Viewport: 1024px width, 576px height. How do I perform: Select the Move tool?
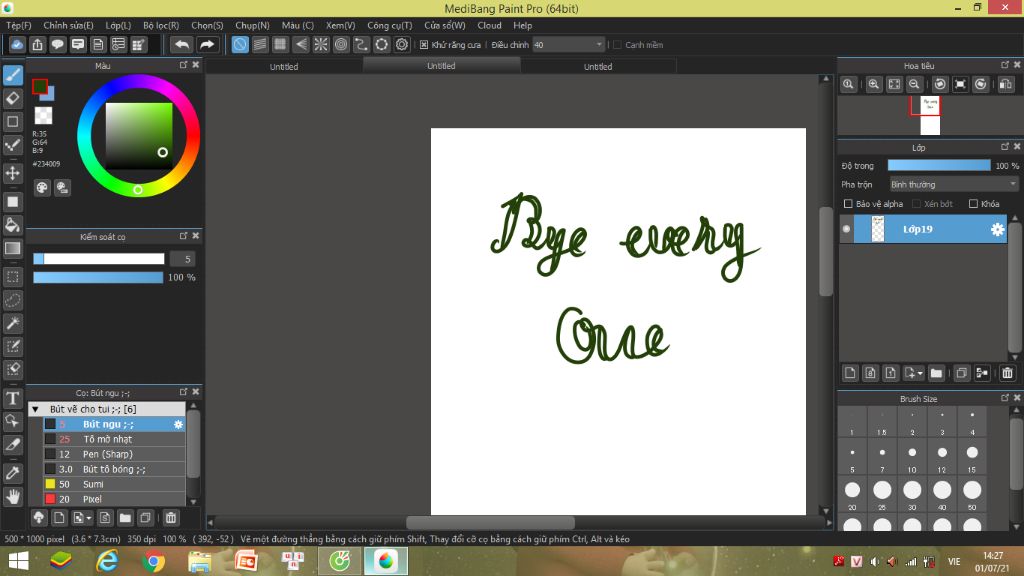pyautogui.click(x=13, y=173)
